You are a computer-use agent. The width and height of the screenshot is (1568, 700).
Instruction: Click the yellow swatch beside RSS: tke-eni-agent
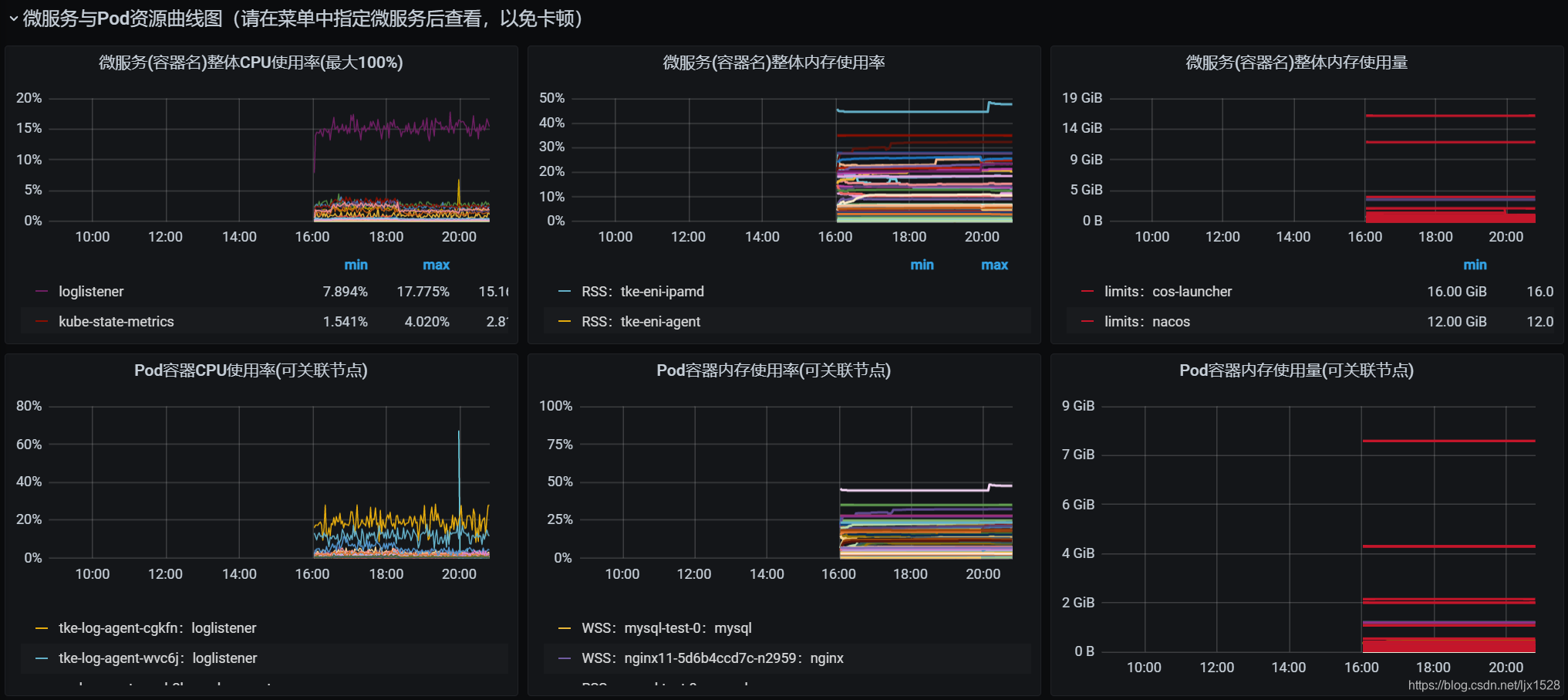tap(565, 322)
